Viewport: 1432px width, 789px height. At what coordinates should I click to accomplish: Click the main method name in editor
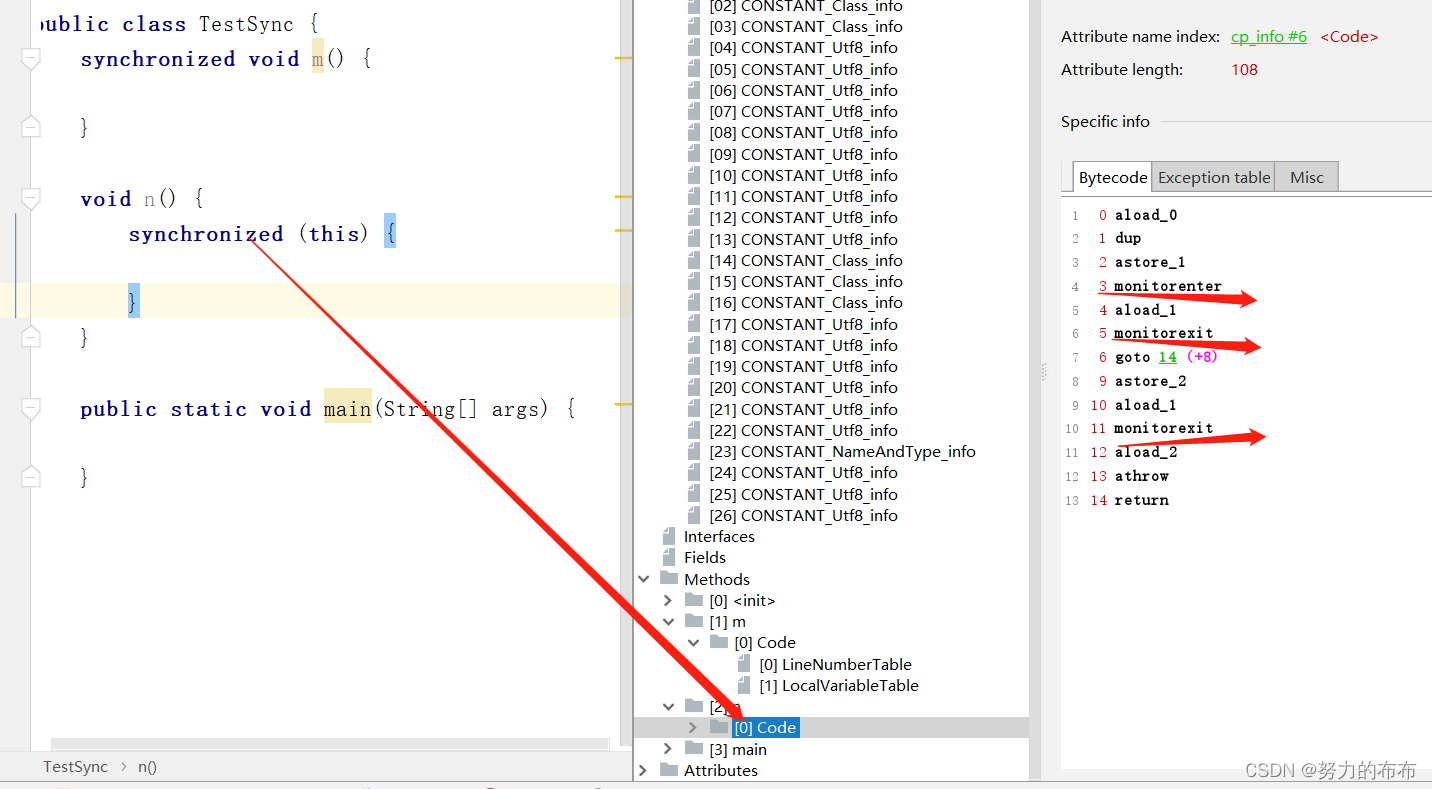click(x=348, y=409)
